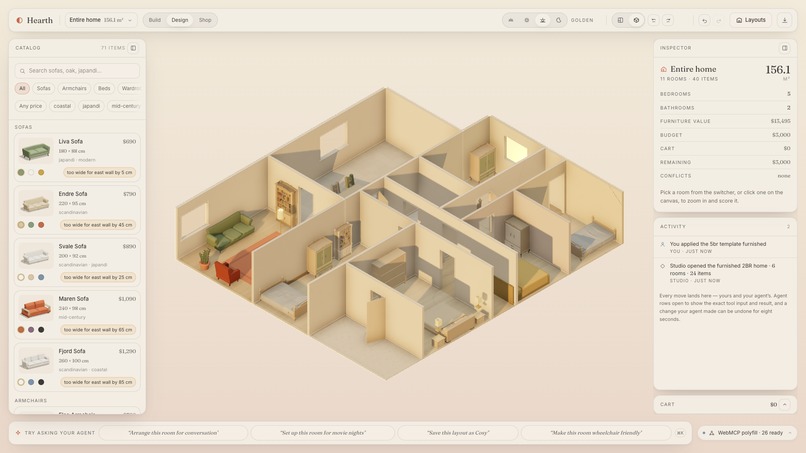Toggle the Wardrobes category filter chip
Image resolution: width=806 pixels, height=453 pixels.
point(129,88)
